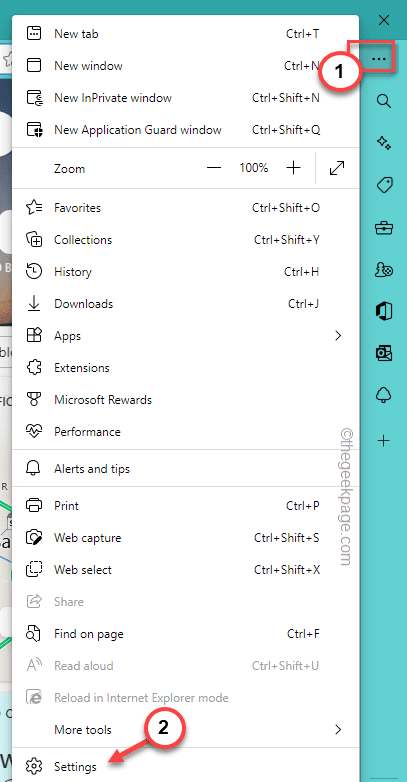Click the Ctrl+P shortcut text

(x=303, y=506)
